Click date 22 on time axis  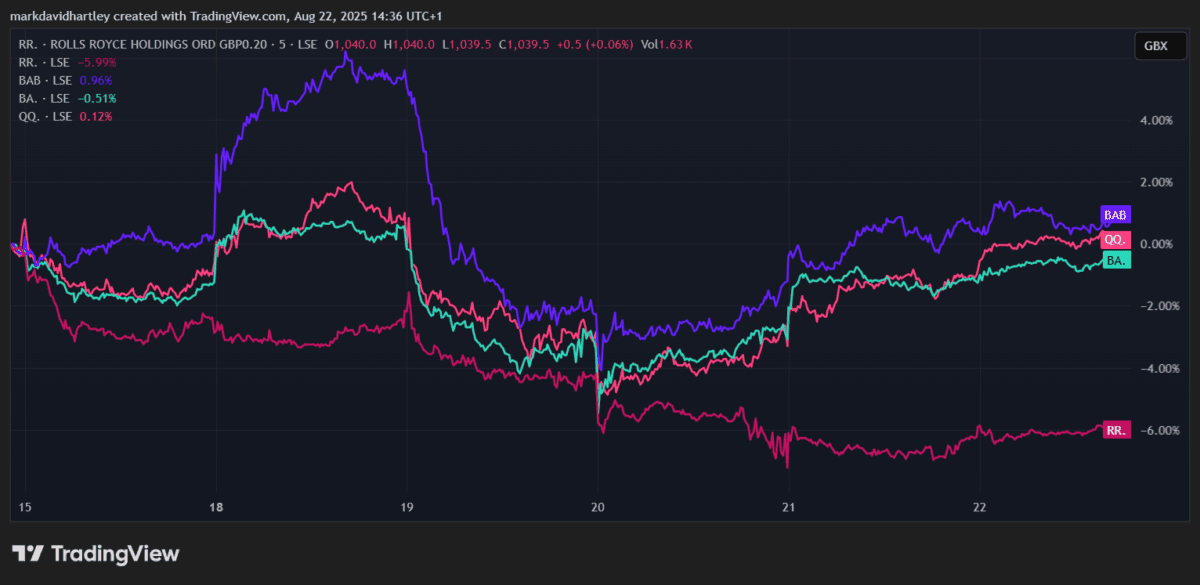coord(979,507)
